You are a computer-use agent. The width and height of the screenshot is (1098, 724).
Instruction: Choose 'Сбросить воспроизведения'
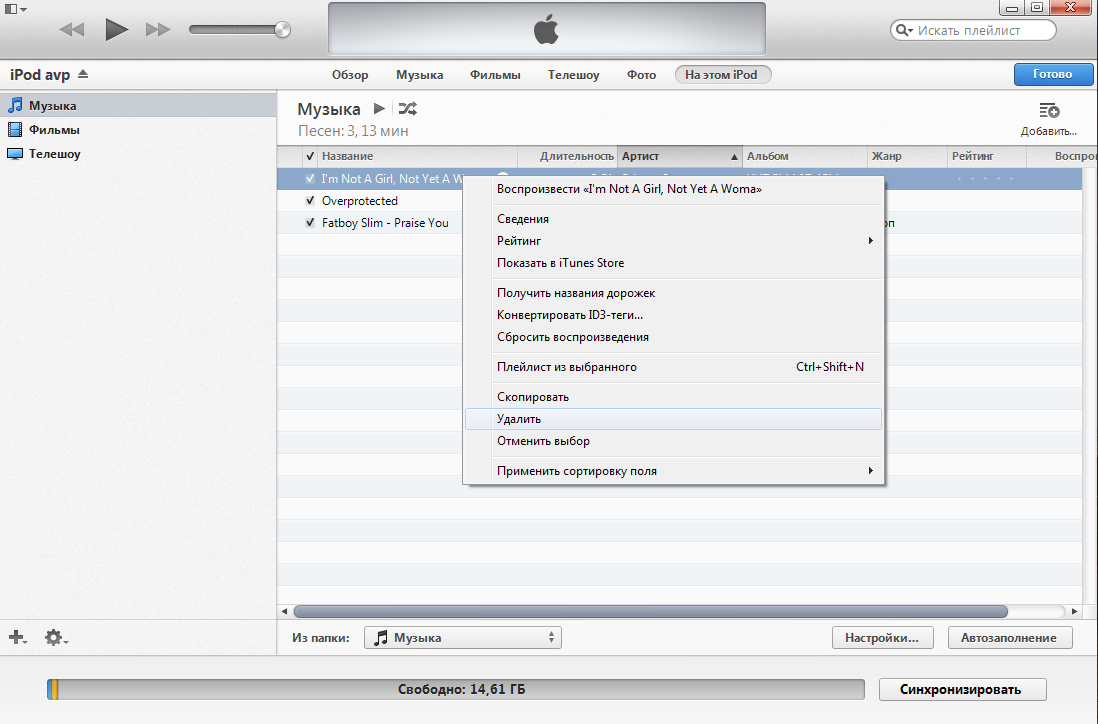click(673, 337)
